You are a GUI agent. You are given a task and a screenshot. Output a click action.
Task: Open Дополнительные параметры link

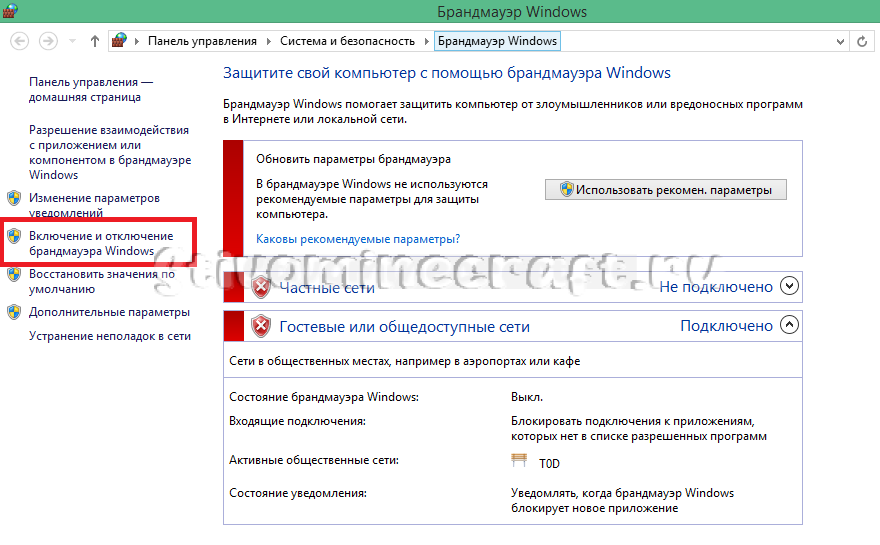coord(109,312)
